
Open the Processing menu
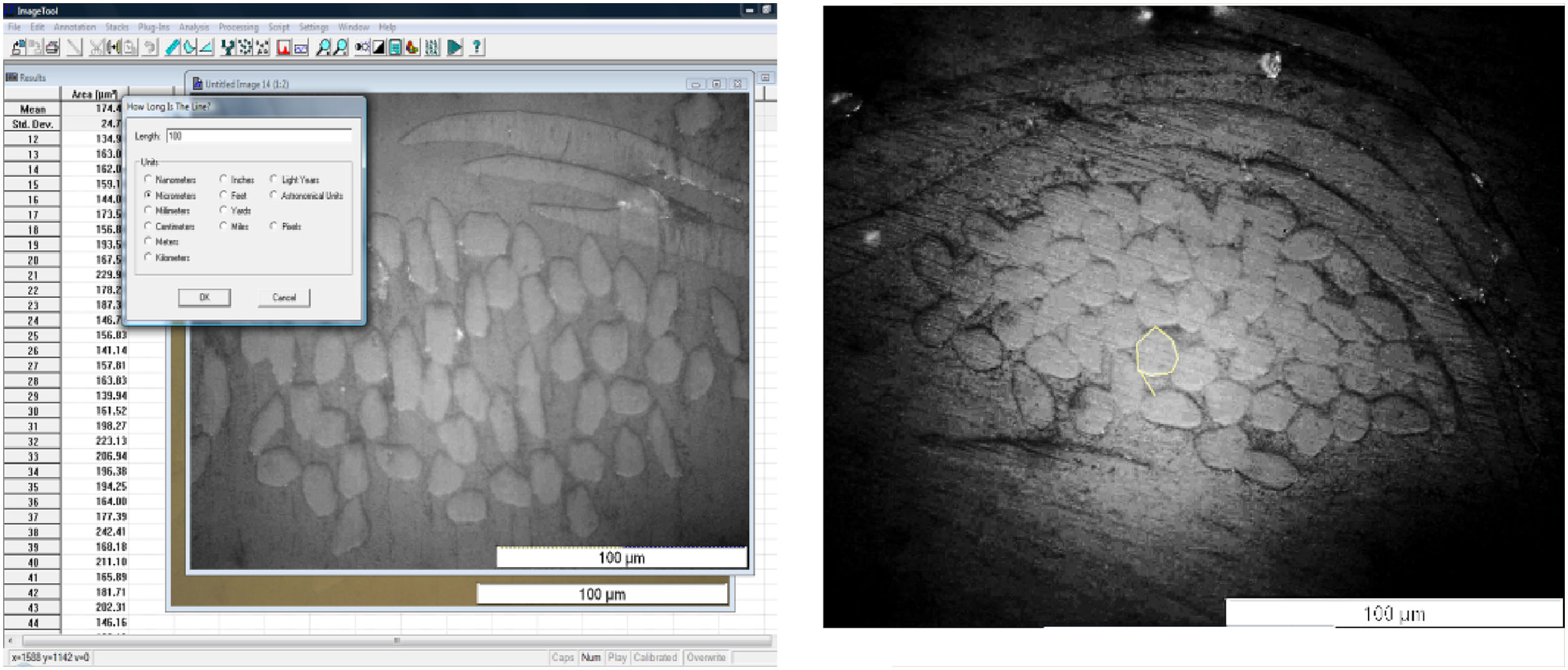click(238, 27)
